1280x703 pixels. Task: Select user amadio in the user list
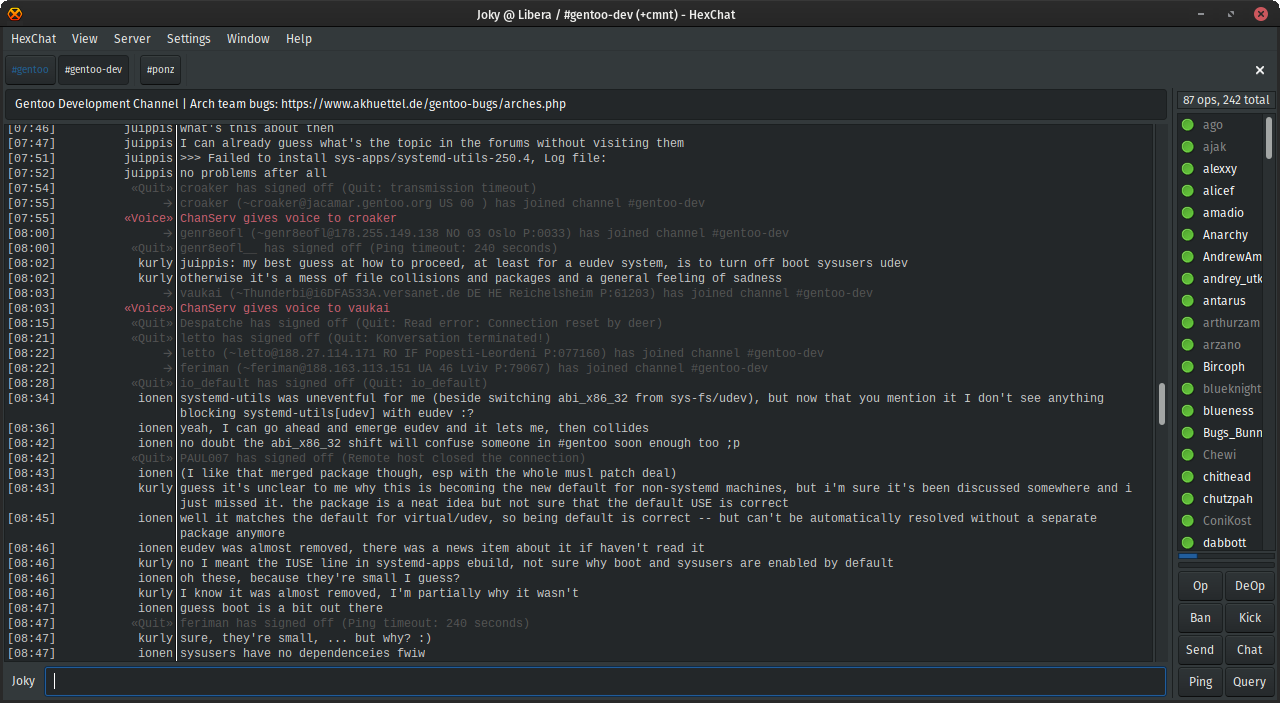(x=1223, y=213)
